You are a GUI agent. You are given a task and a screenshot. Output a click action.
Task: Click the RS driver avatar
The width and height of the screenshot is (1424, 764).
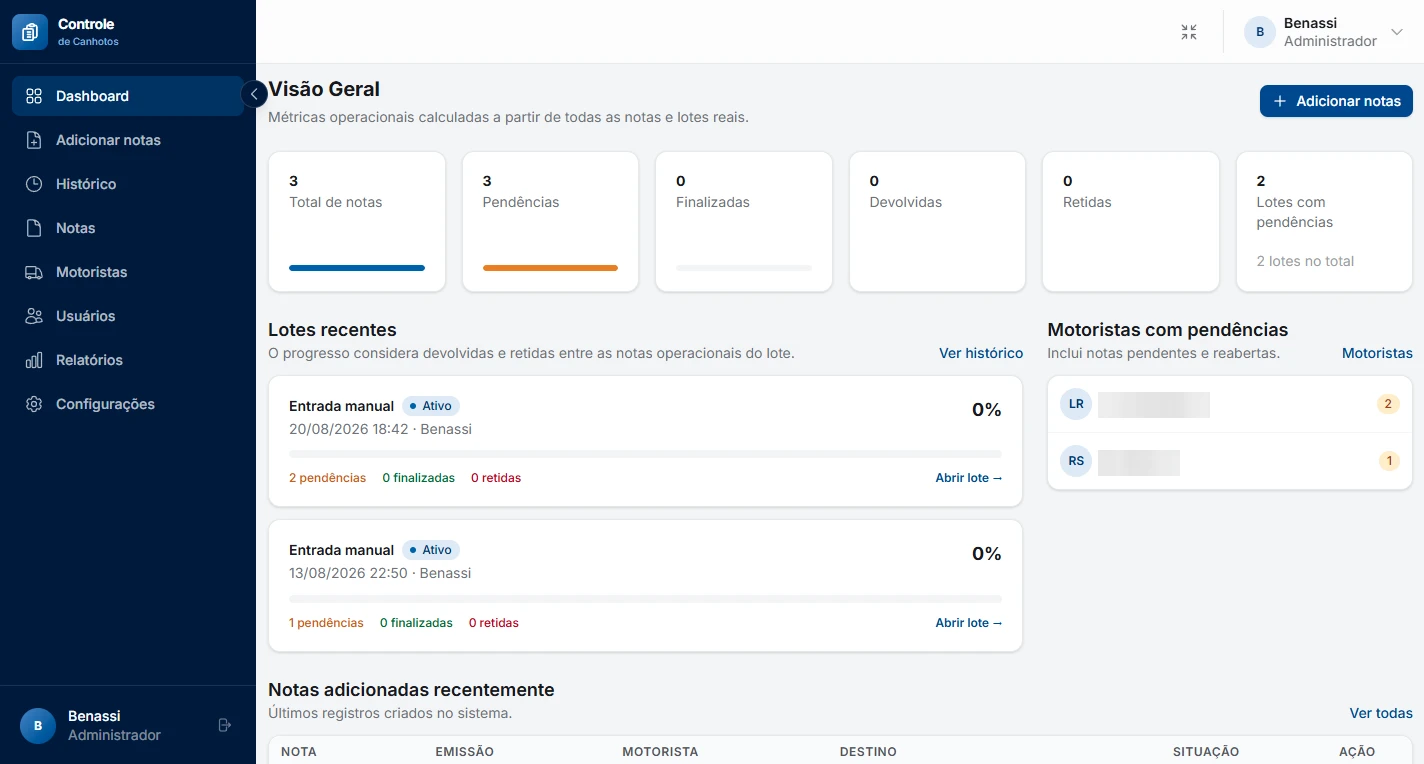click(1076, 461)
